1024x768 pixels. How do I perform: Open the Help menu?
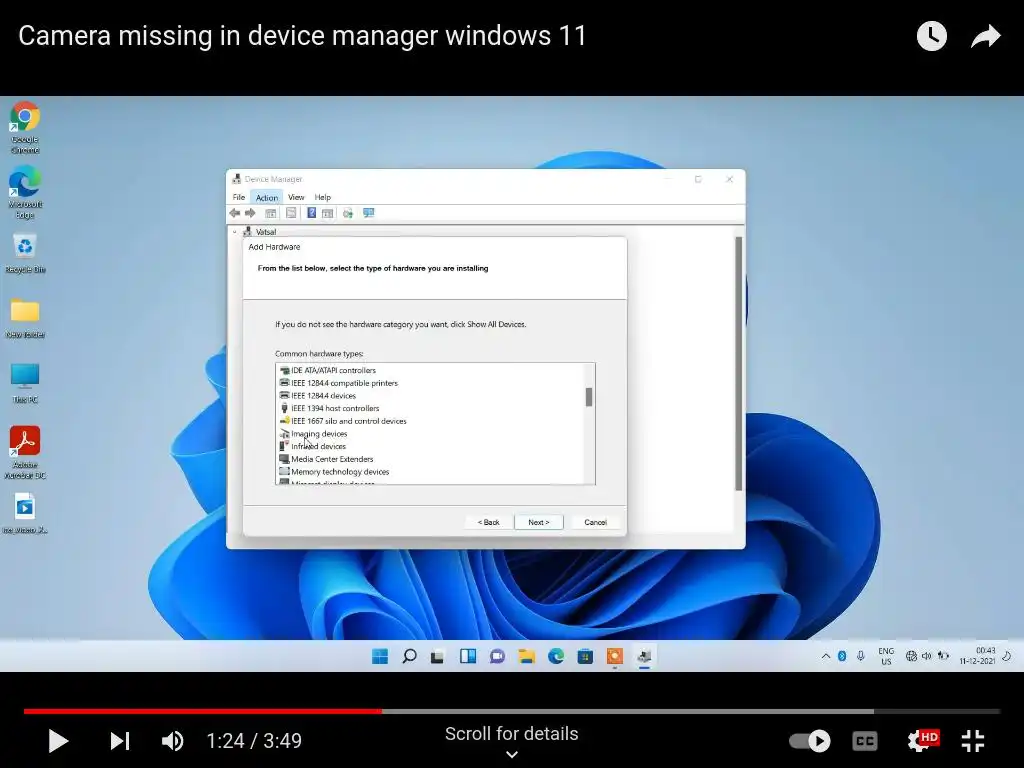pyautogui.click(x=323, y=197)
